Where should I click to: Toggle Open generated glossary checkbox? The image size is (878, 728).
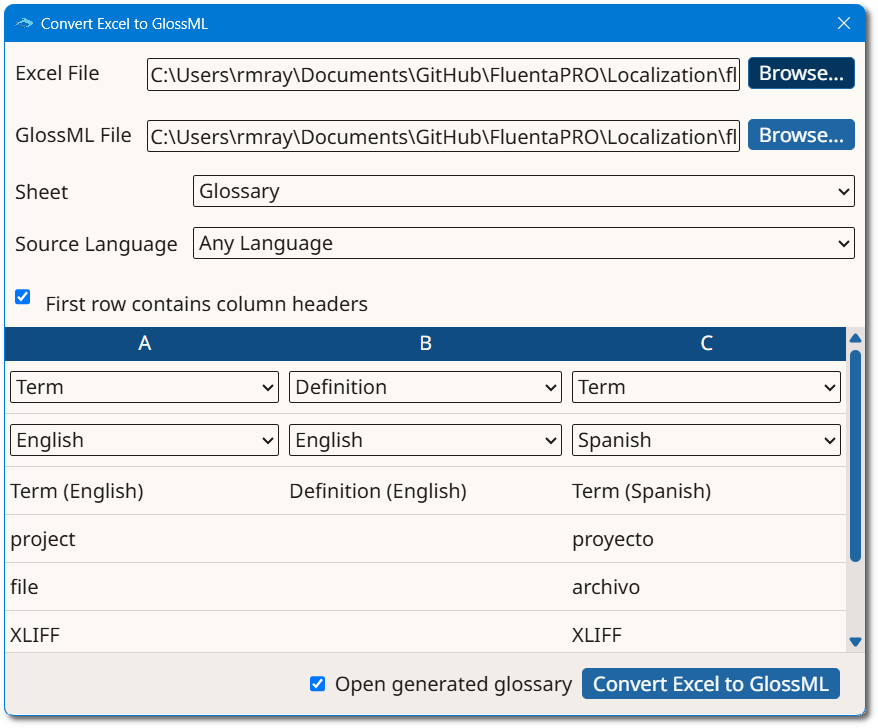pos(317,684)
